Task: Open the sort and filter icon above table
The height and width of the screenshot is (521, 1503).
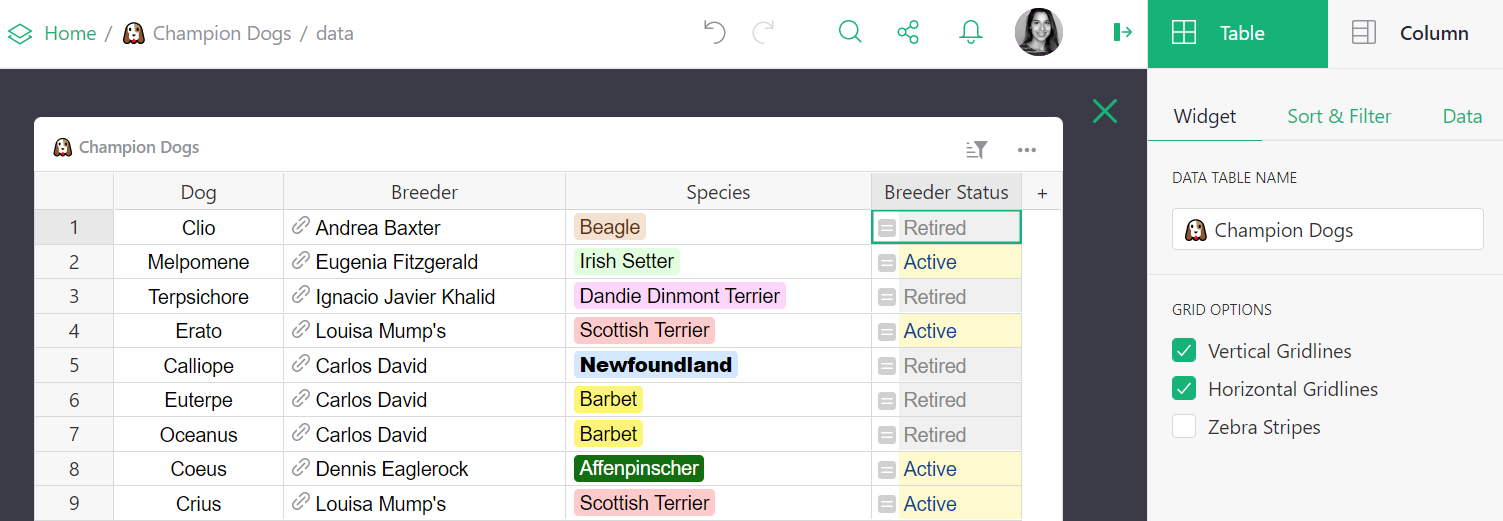Action: click(x=976, y=150)
